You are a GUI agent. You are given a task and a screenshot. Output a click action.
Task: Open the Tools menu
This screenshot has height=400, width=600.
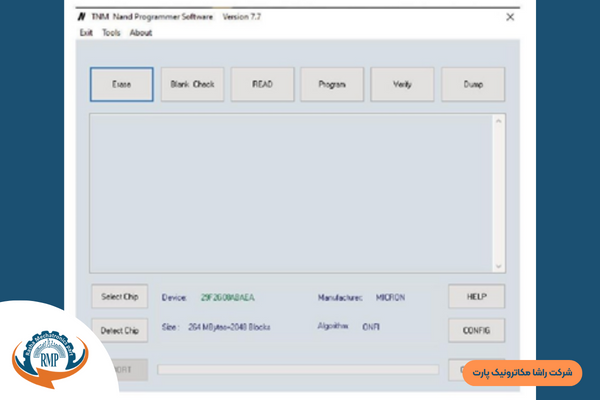[111, 32]
